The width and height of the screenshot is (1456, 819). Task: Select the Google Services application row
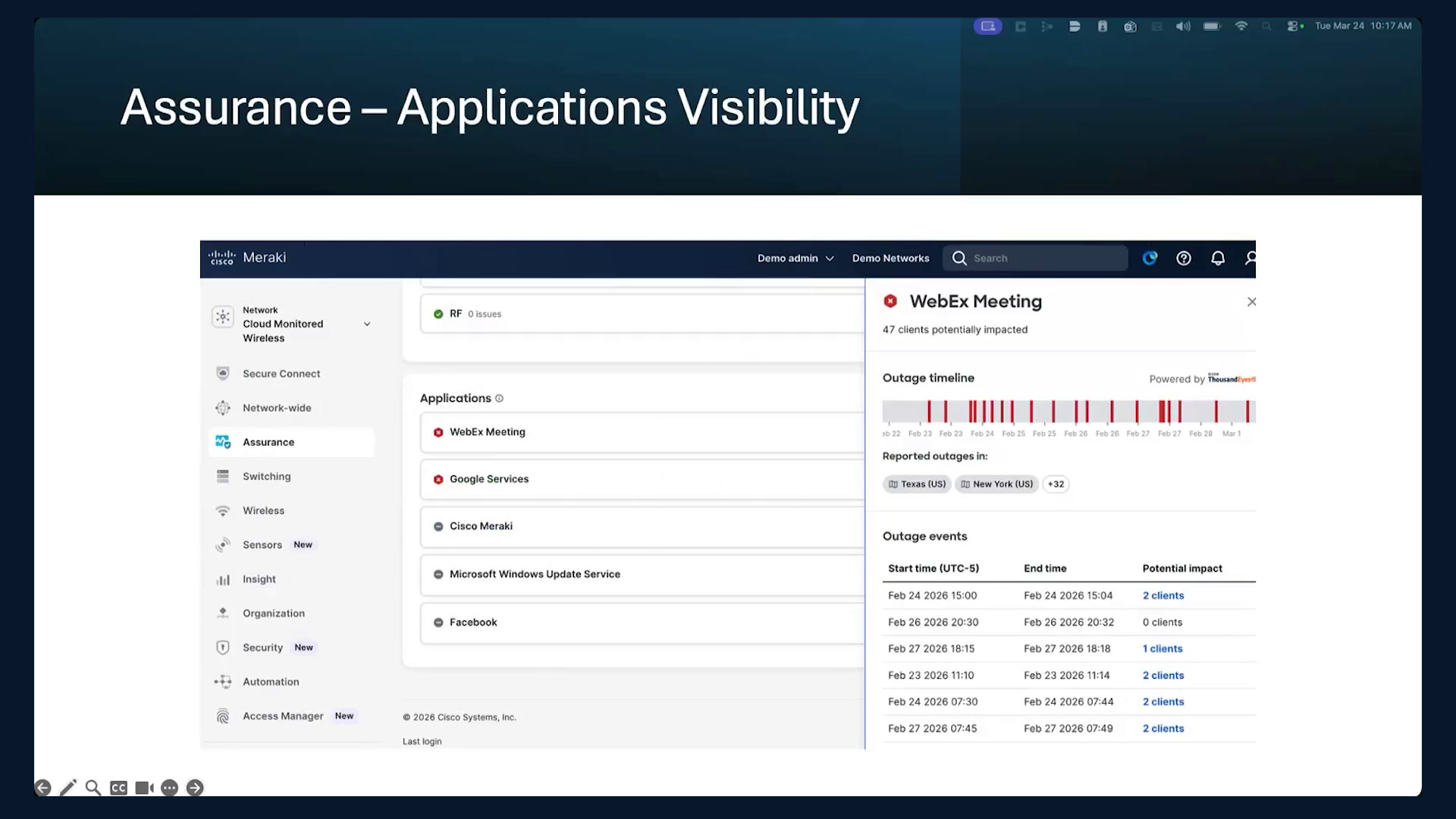click(x=642, y=479)
